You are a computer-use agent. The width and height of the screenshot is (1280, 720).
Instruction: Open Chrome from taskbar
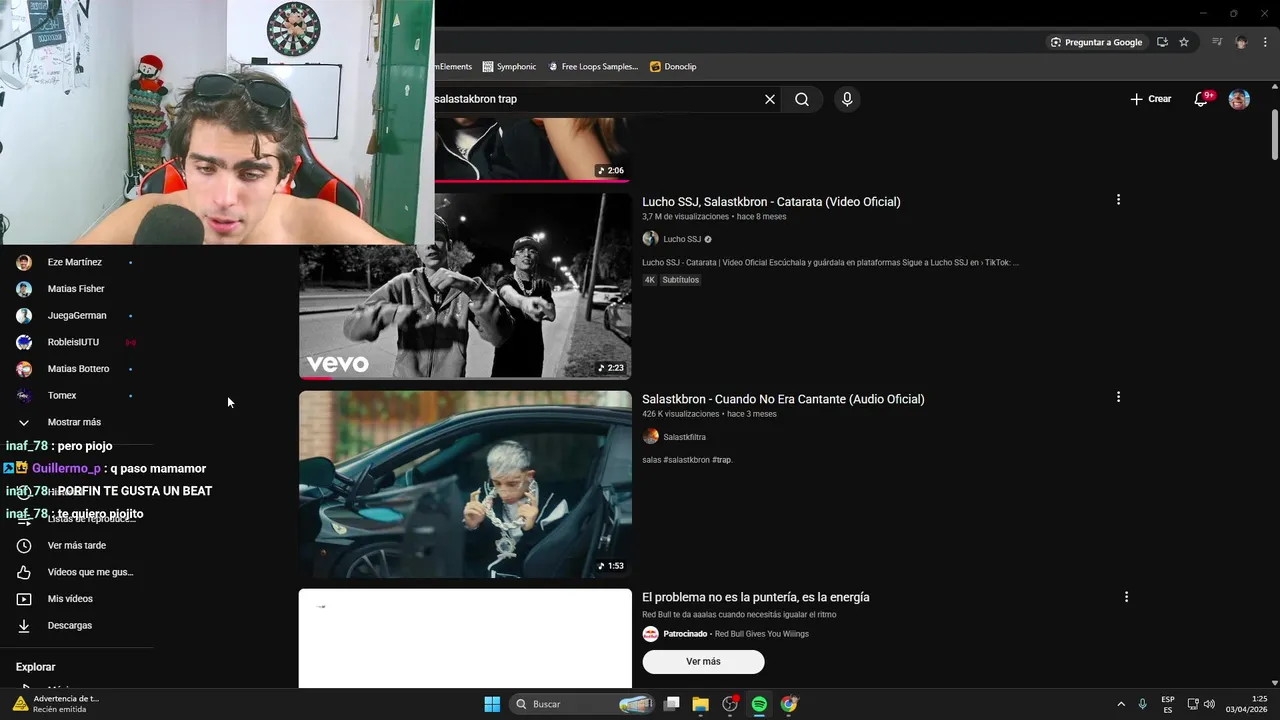click(789, 704)
